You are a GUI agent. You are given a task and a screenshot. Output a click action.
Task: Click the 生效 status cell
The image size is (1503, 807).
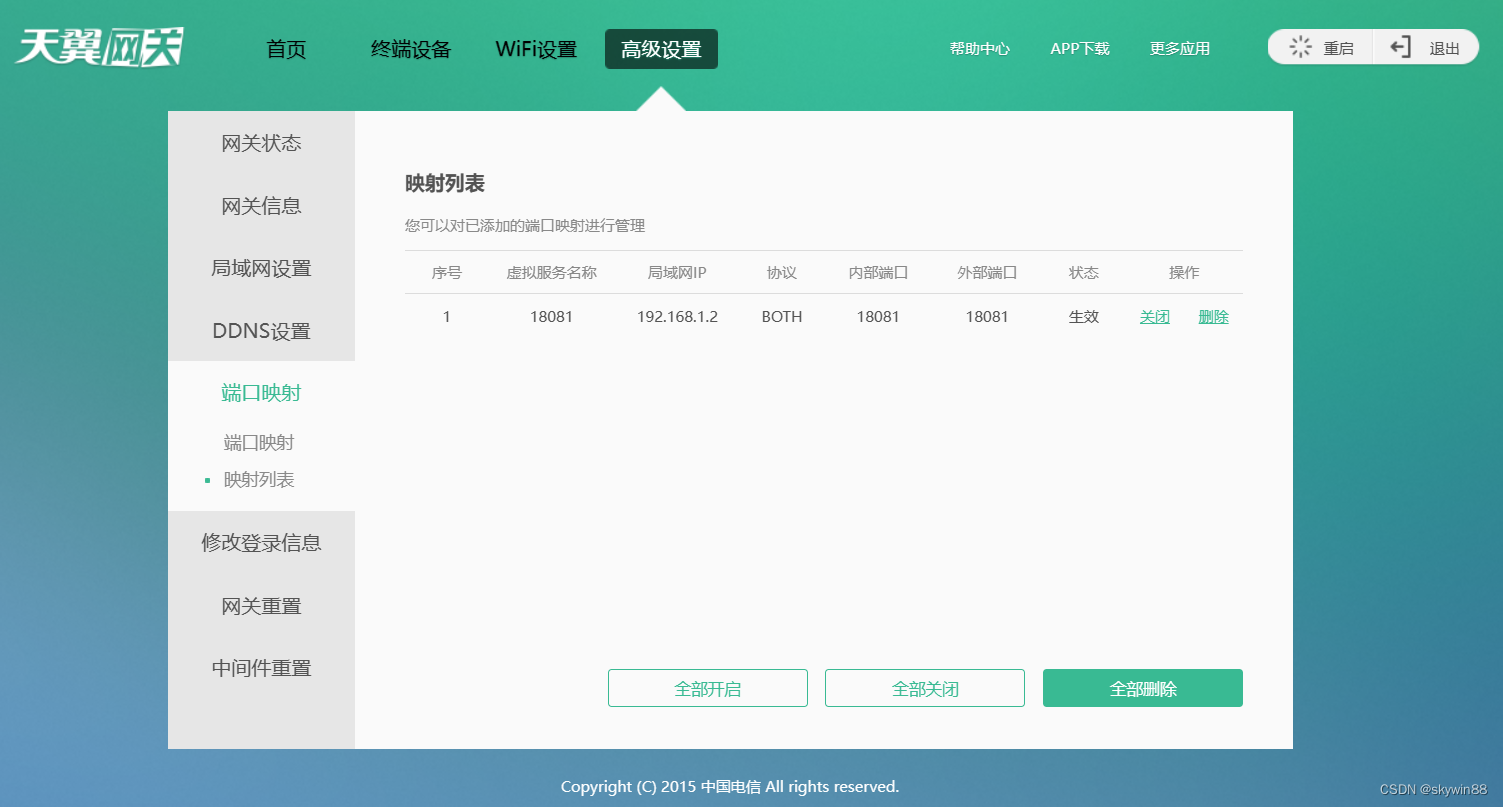(1084, 317)
